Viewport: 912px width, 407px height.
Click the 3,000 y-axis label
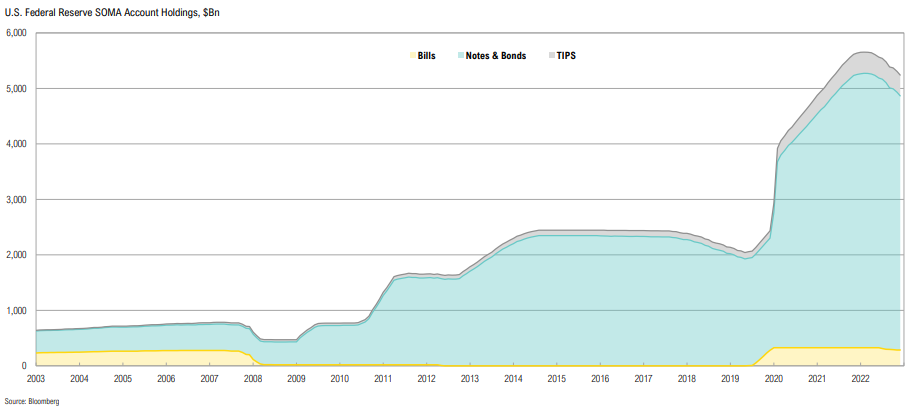(x=15, y=200)
